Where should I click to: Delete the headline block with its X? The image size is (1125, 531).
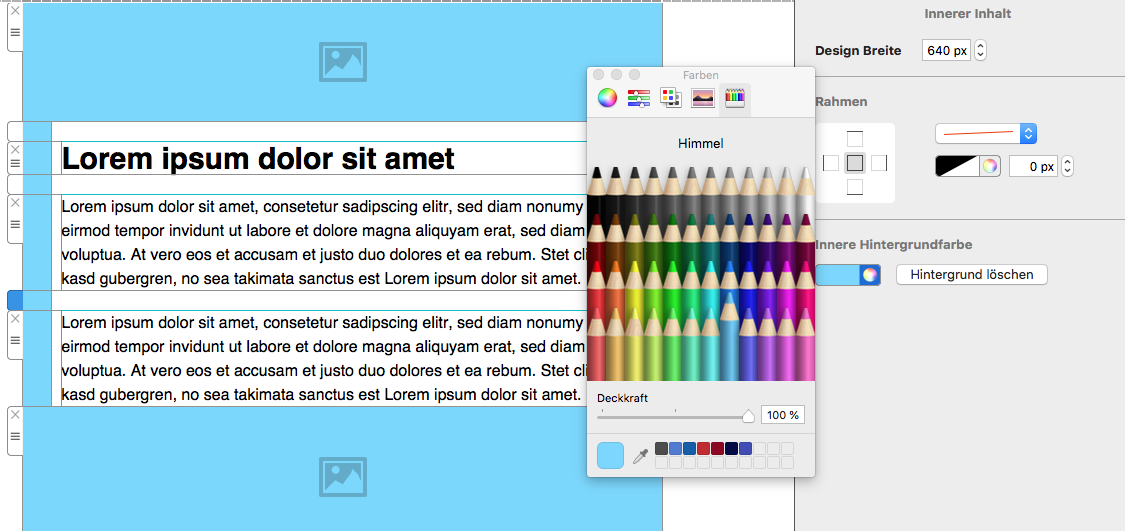15,149
